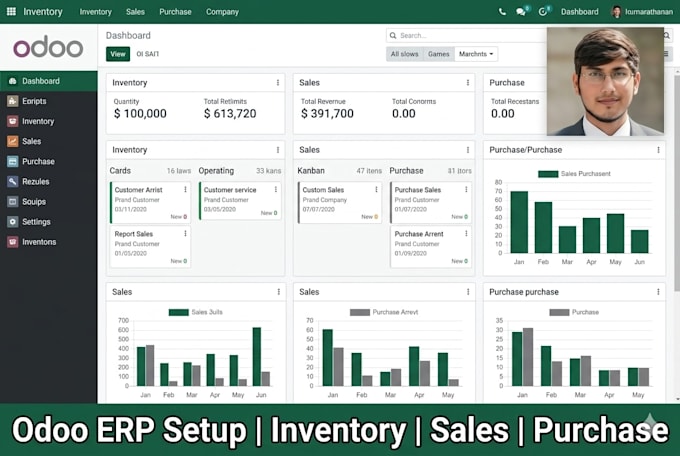Select Dashboard in the sidebar

pos(49,81)
